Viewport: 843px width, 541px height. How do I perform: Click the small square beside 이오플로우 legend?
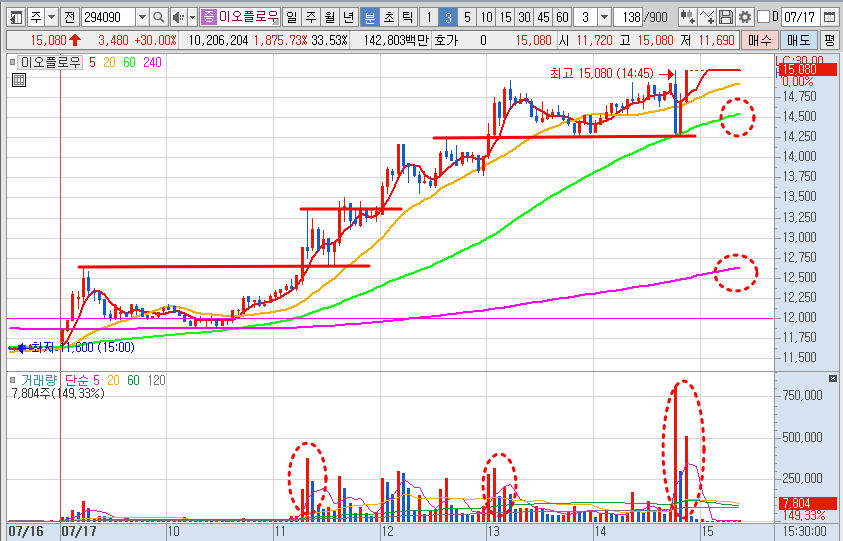click(13, 62)
